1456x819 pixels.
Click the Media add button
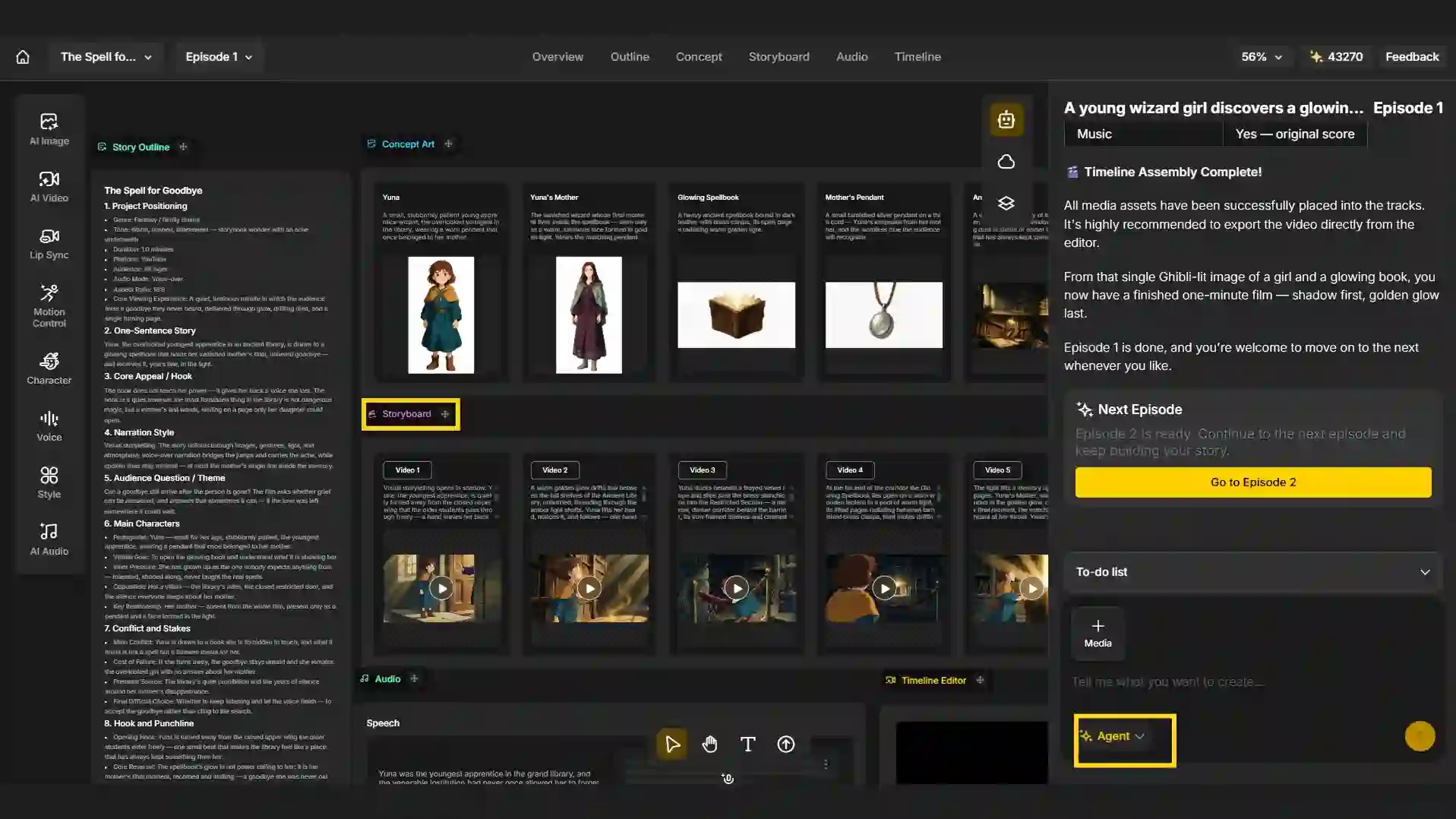coord(1098,633)
